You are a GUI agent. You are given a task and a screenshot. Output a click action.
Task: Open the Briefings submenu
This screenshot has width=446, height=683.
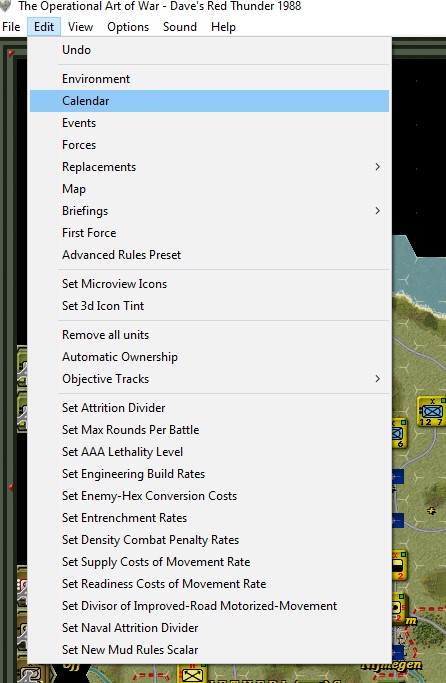coord(209,211)
